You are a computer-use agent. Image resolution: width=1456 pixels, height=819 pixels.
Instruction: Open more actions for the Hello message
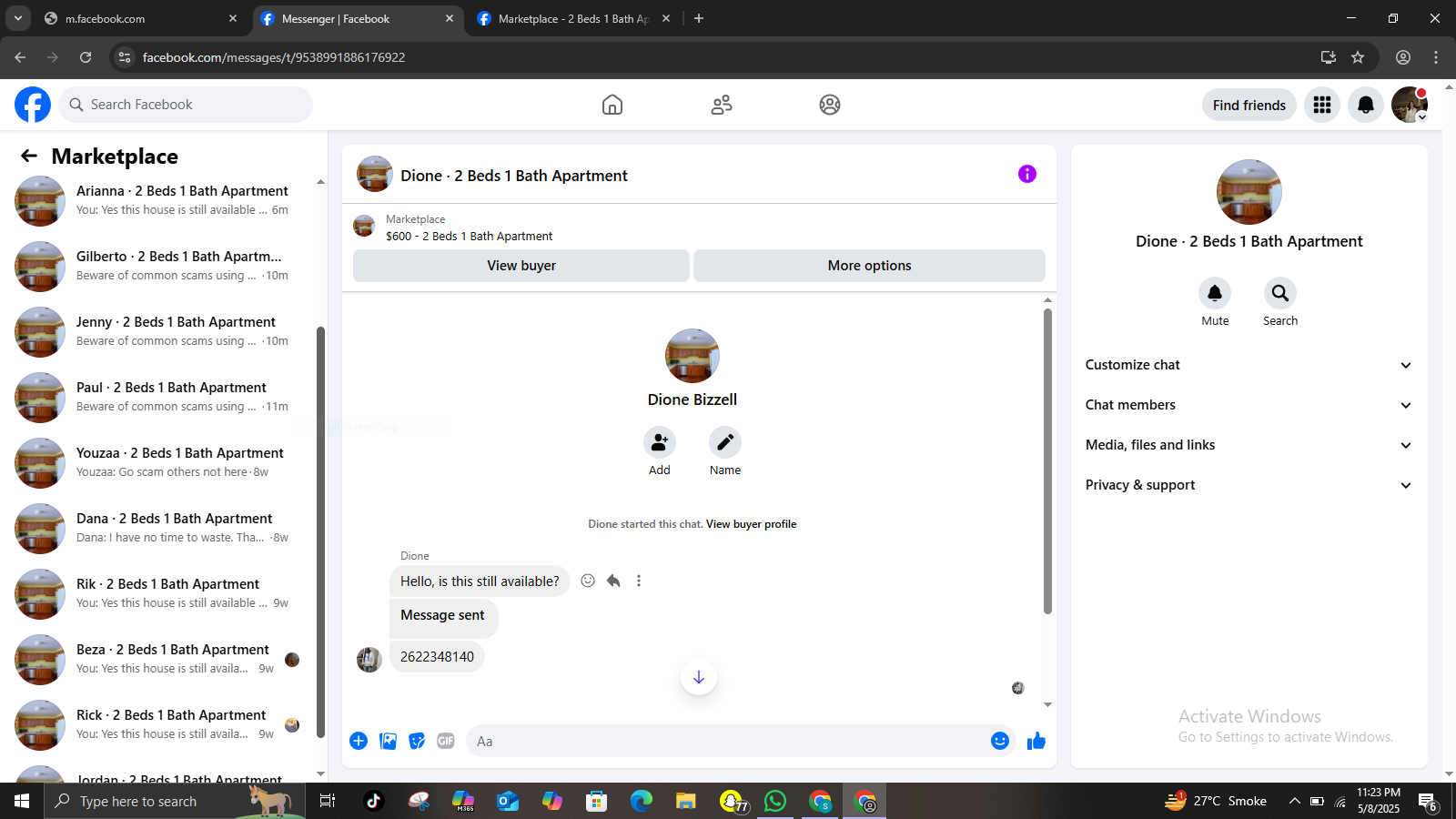coord(639,581)
